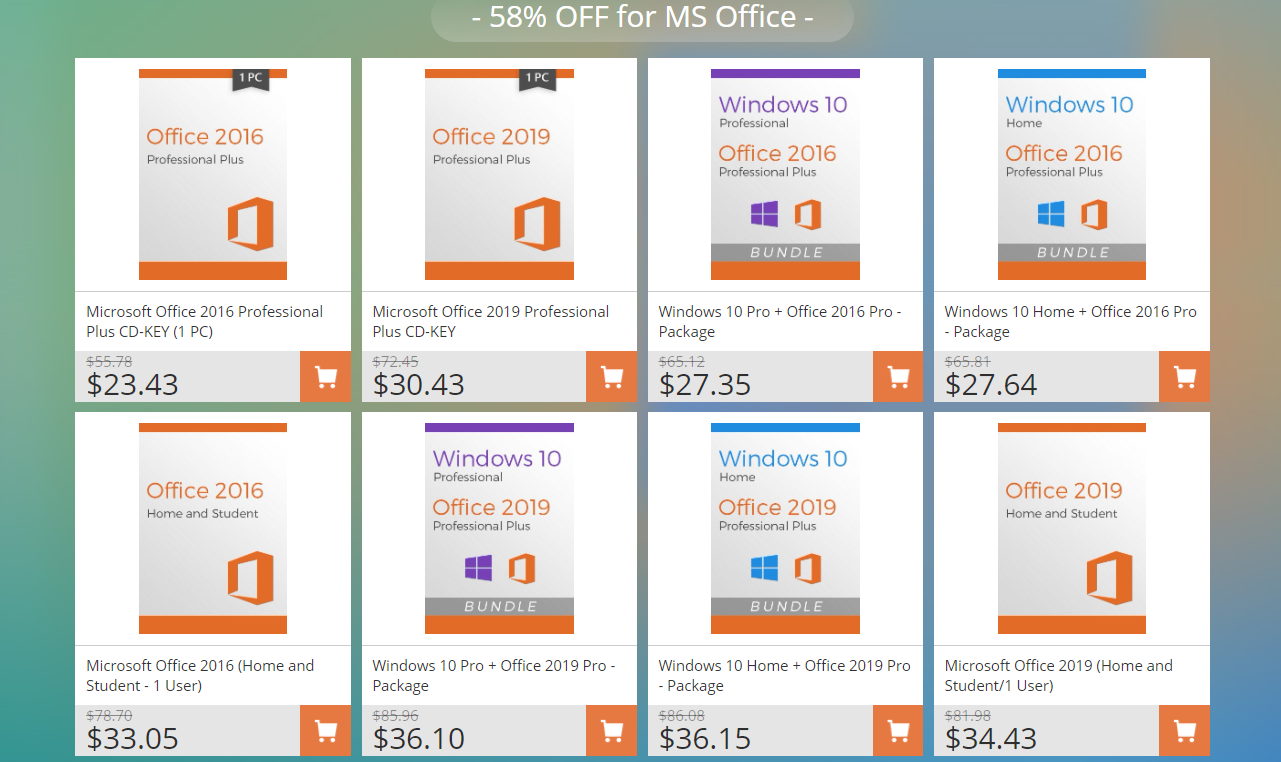Image resolution: width=1281 pixels, height=762 pixels.
Task: Click Windows 10 Home Office 2019 bundle image
Action: (785, 528)
